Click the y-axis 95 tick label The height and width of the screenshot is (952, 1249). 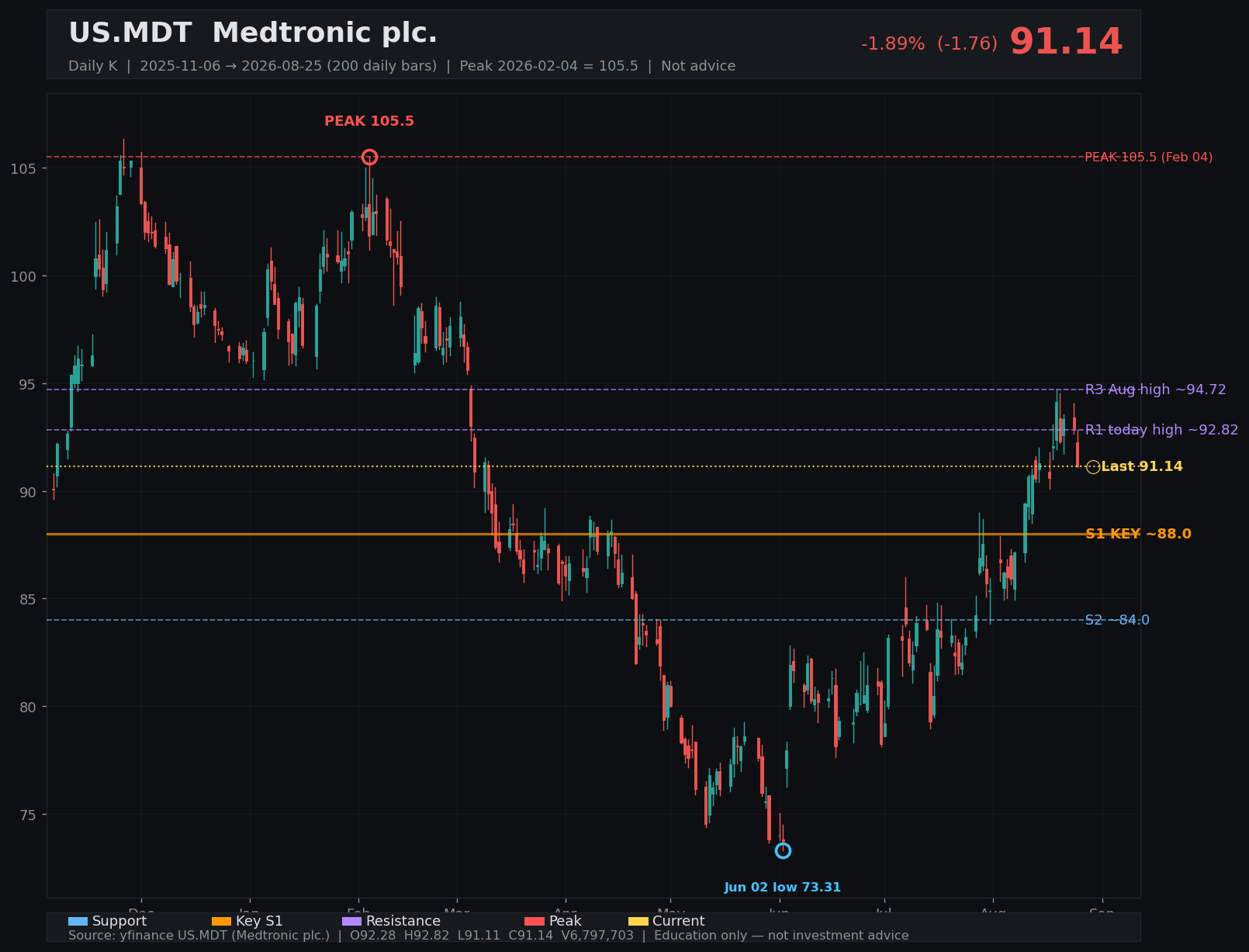point(29,384)
